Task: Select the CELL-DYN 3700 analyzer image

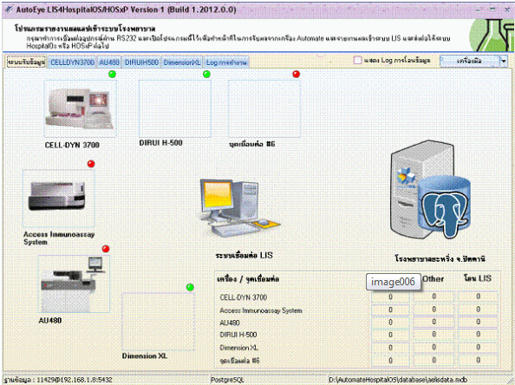Action: pyautogui.click(x=80, y=108)
